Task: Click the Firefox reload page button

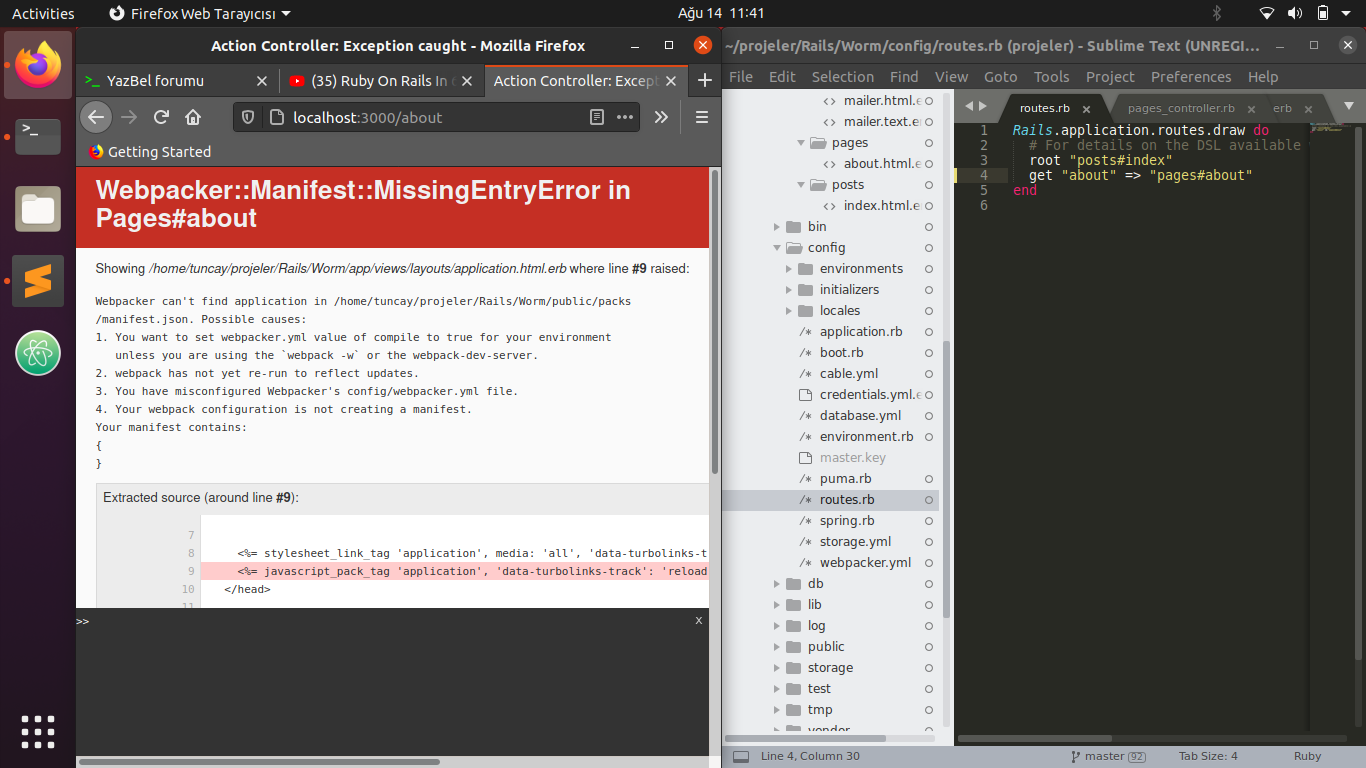Action: click(x=161, y=117)
